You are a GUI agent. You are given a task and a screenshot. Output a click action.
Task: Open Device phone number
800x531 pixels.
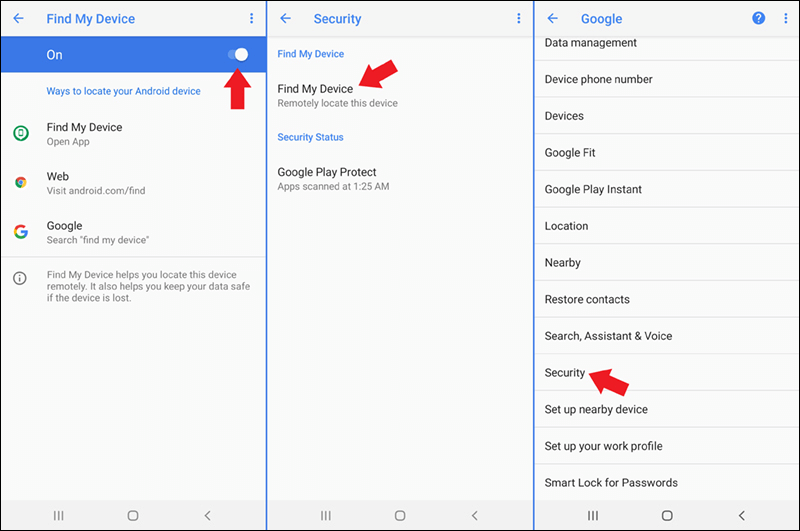point(667,79)
